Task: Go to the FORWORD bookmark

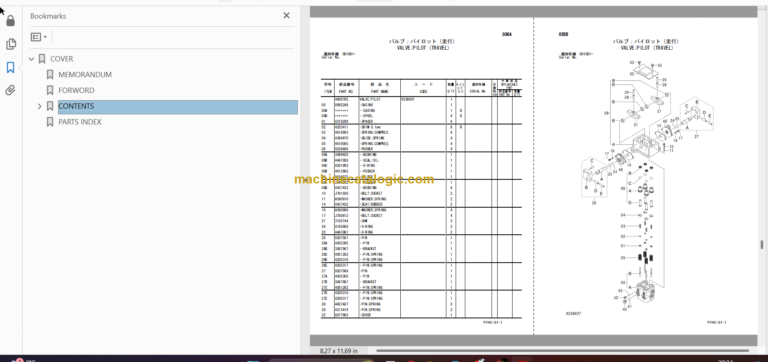Action: click(76, 90)
